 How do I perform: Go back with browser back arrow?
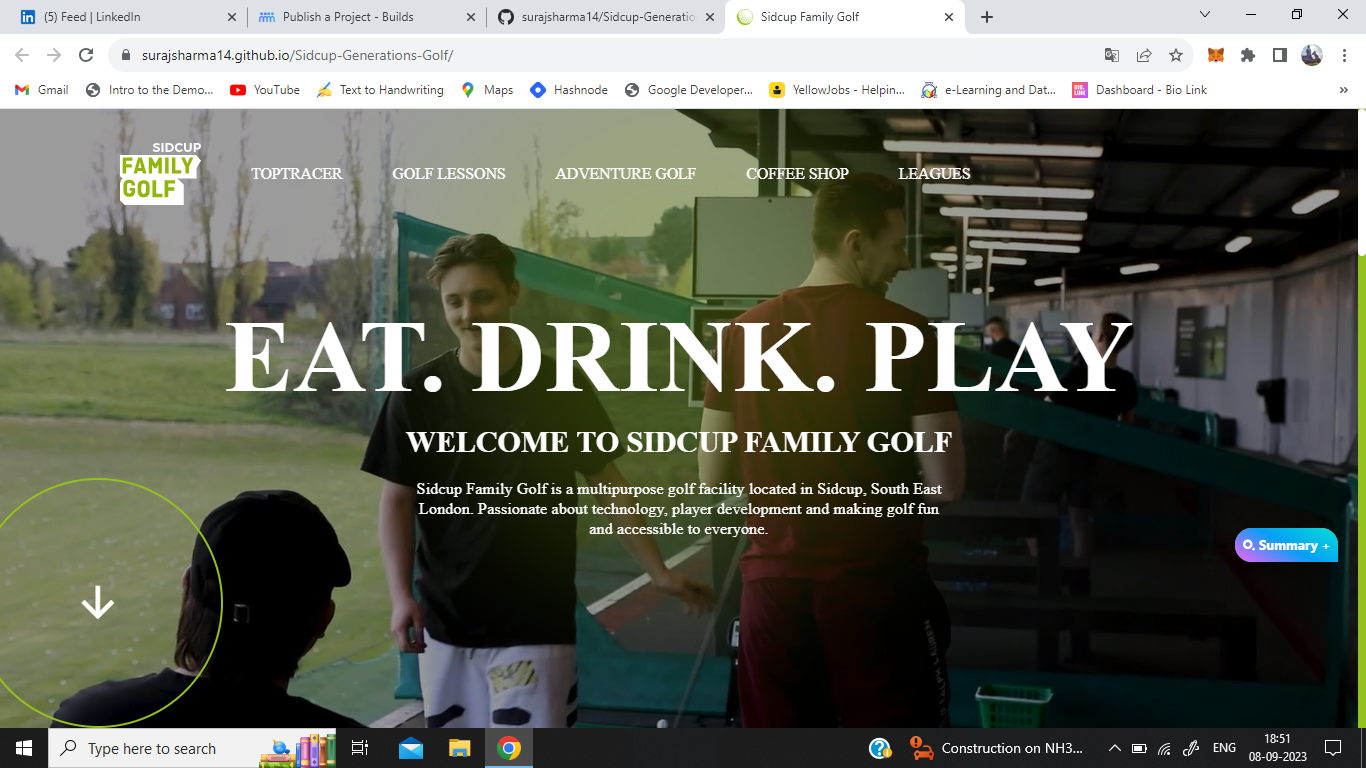(22, 55)
